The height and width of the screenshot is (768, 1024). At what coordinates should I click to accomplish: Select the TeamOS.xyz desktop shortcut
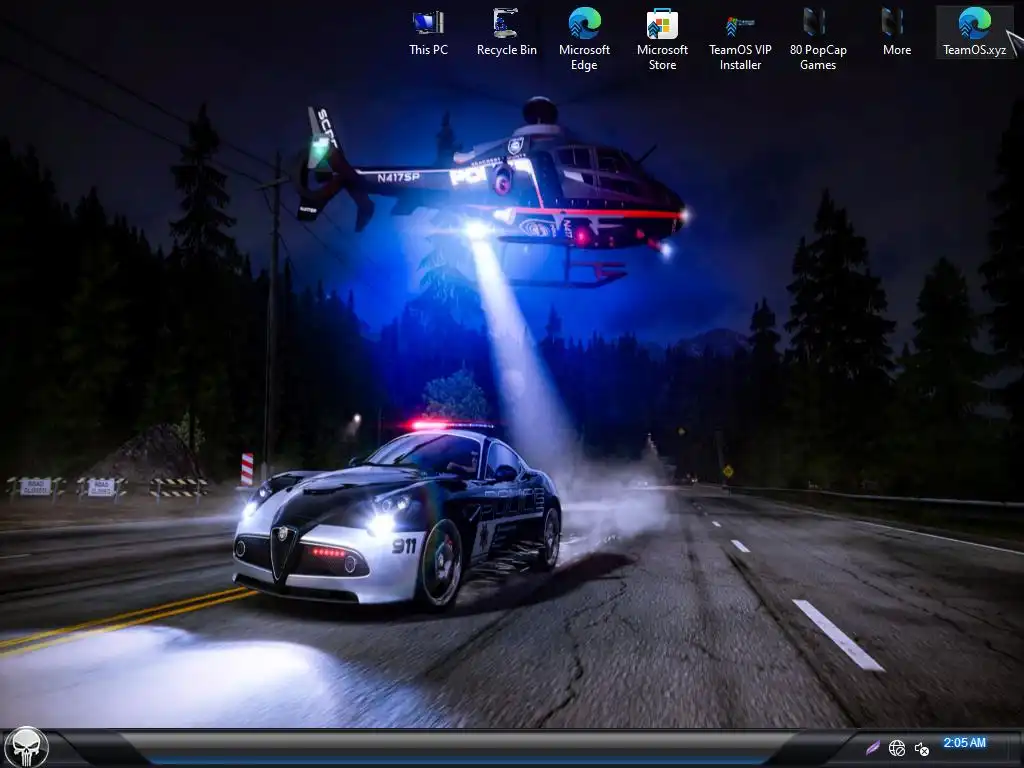point(974,33)
